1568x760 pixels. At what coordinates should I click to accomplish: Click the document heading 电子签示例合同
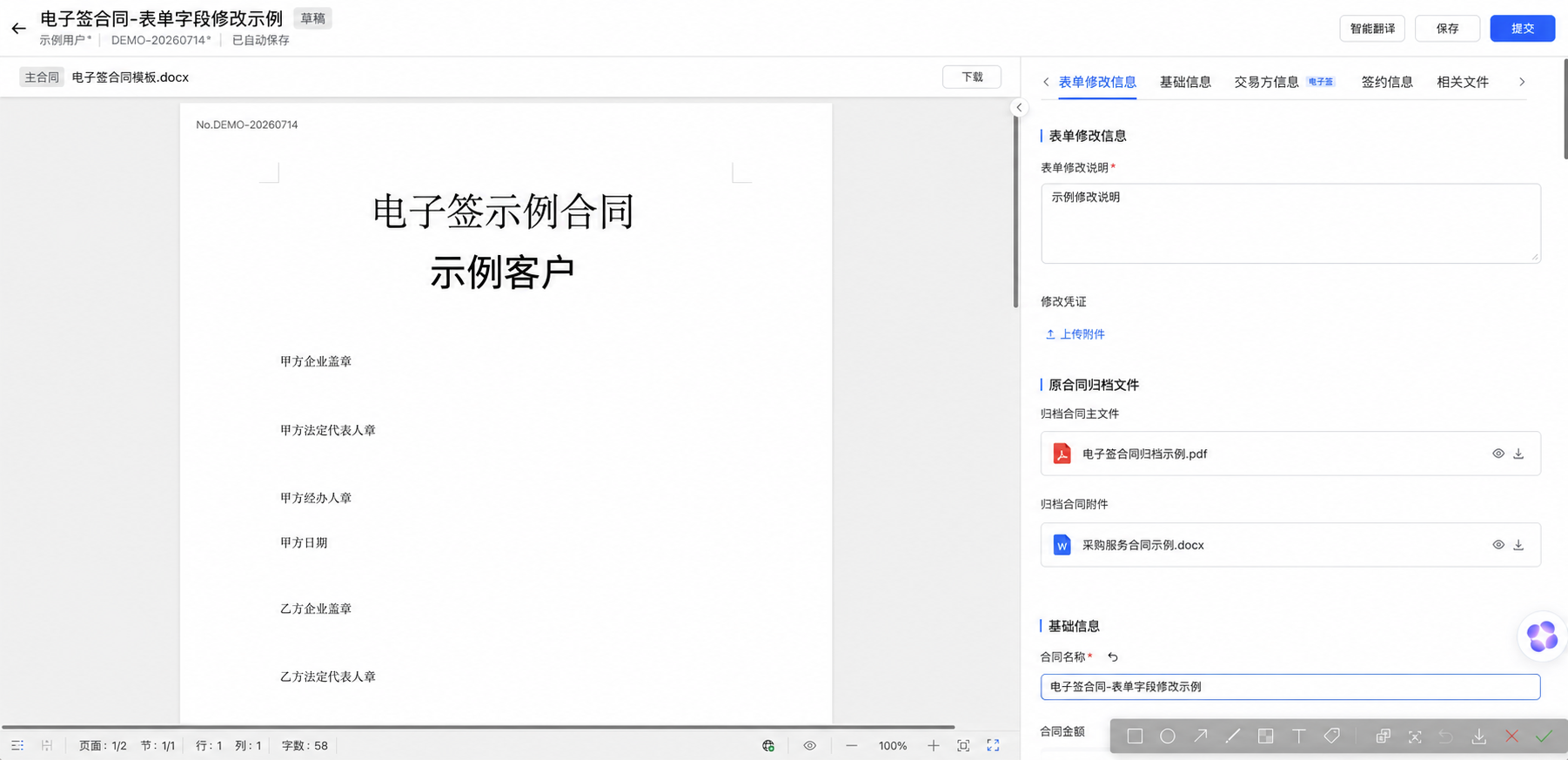tap(504, 212)
